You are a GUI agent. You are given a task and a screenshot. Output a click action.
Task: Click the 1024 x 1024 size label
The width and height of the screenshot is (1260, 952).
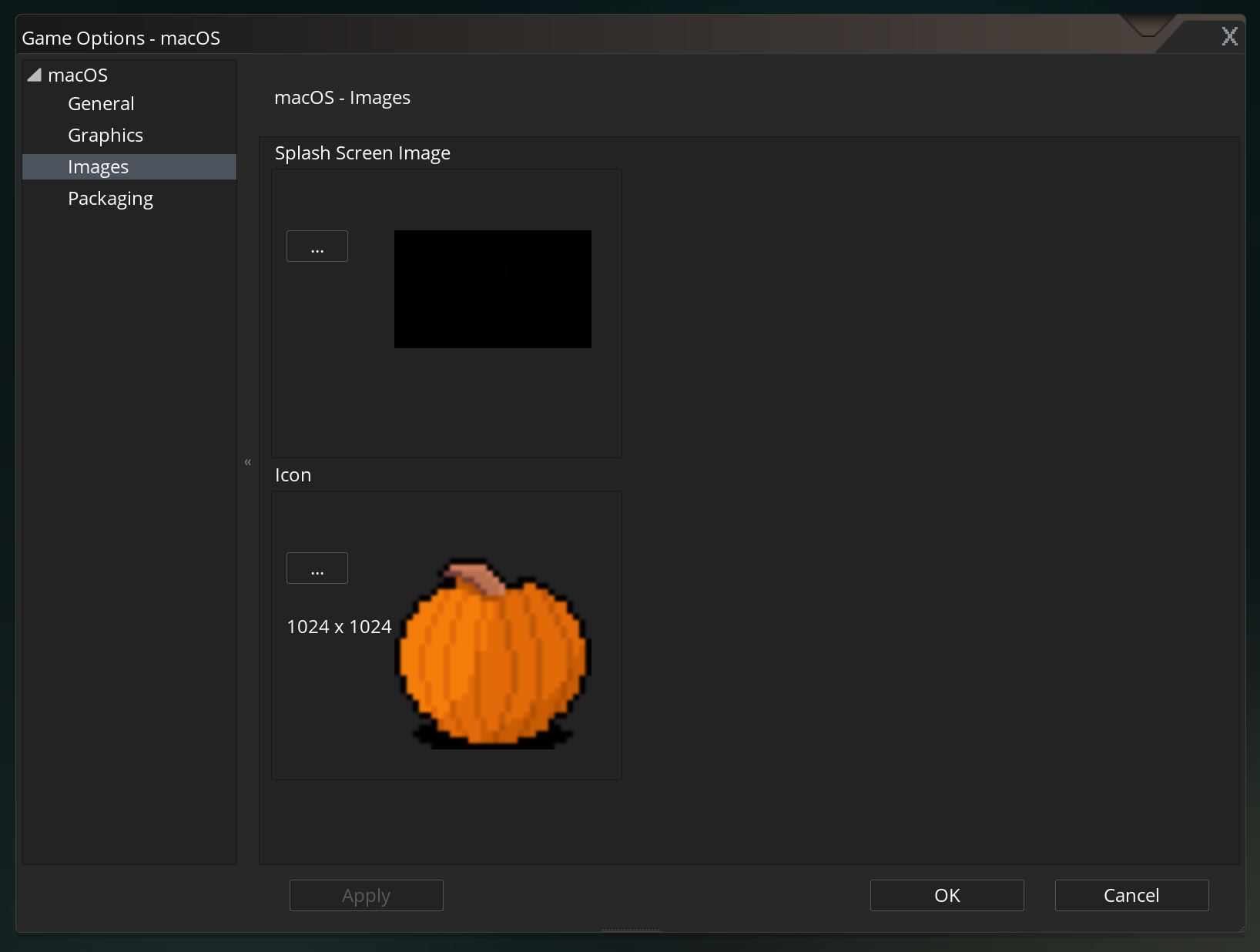click(x=339, y=626)
